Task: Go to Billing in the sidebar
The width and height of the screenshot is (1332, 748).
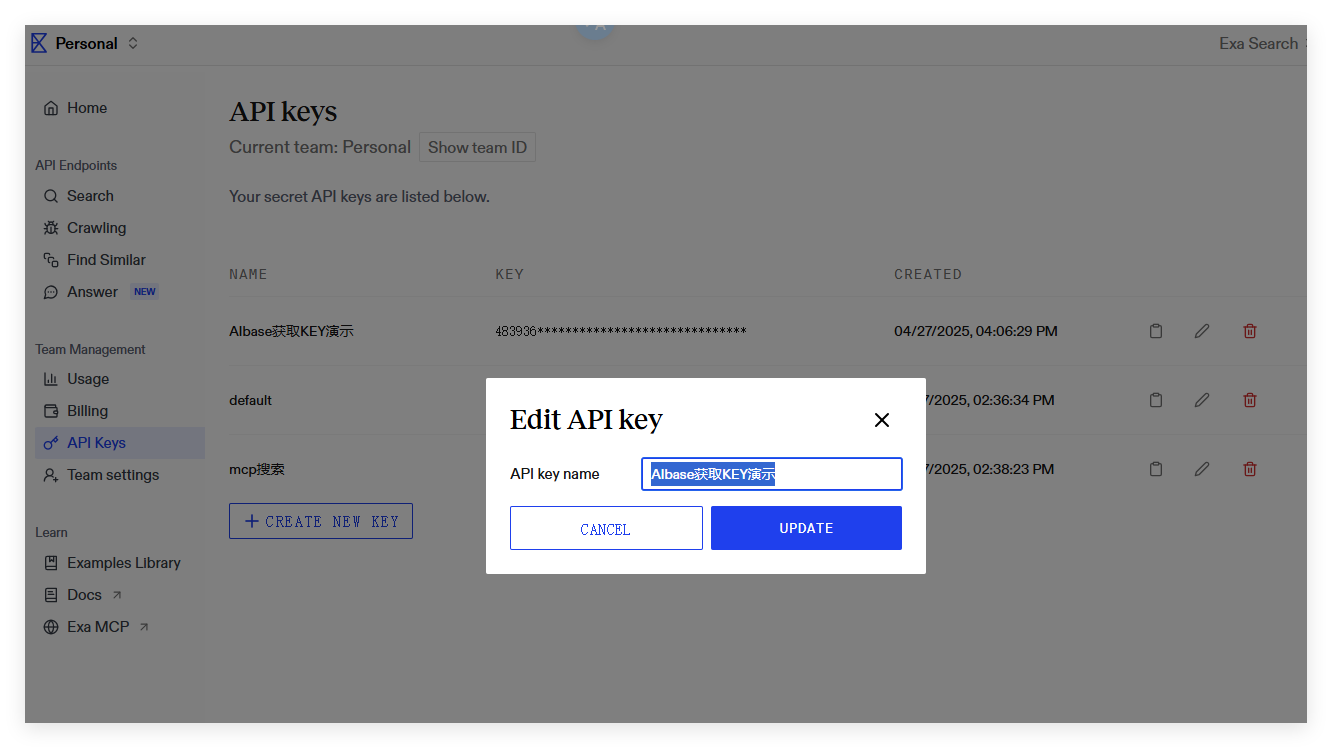Action: click(x=87, y=411)
